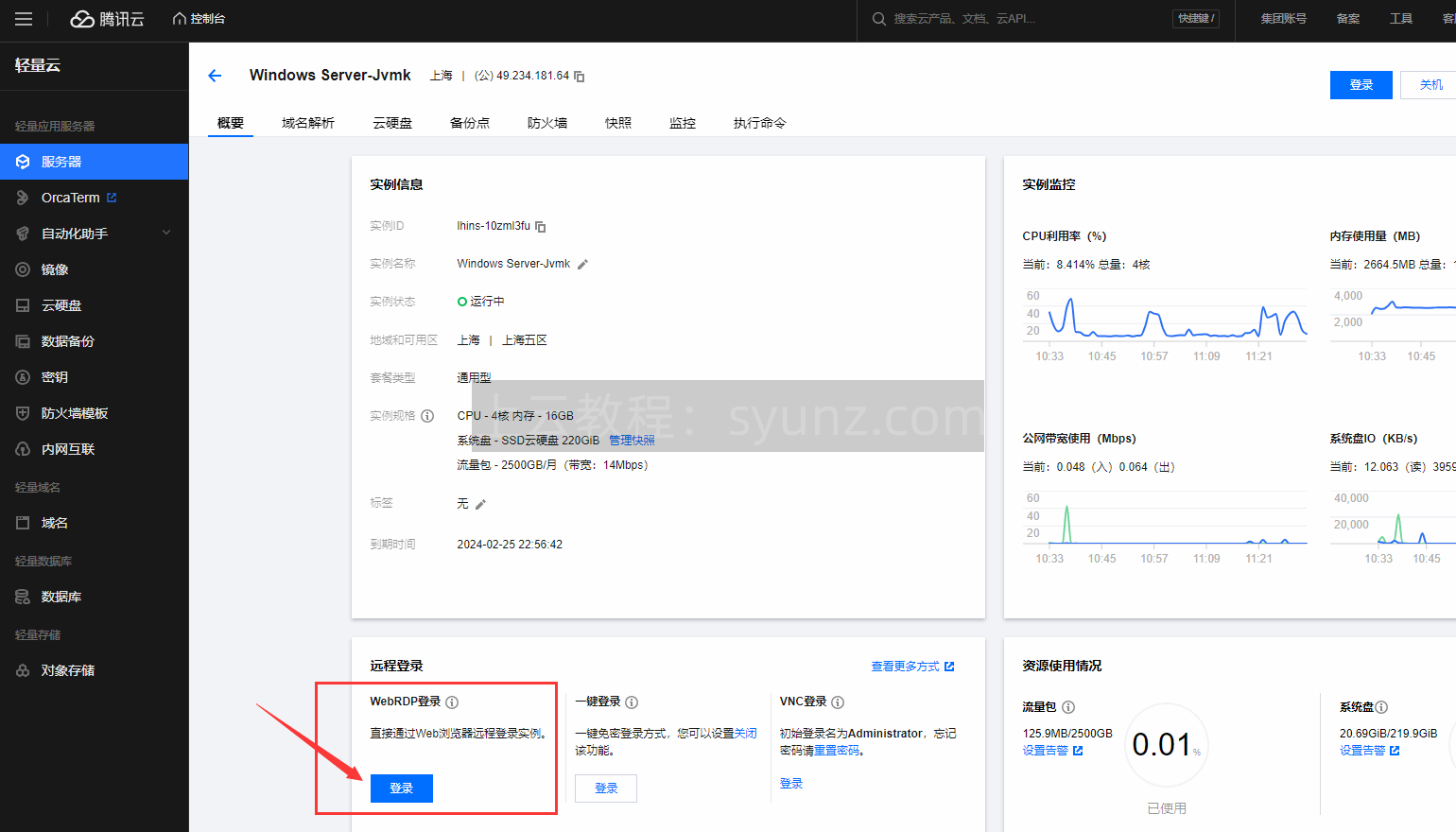Click the VNC登录 info icon
Screen dimensions: 1456x832
point(838,702)
